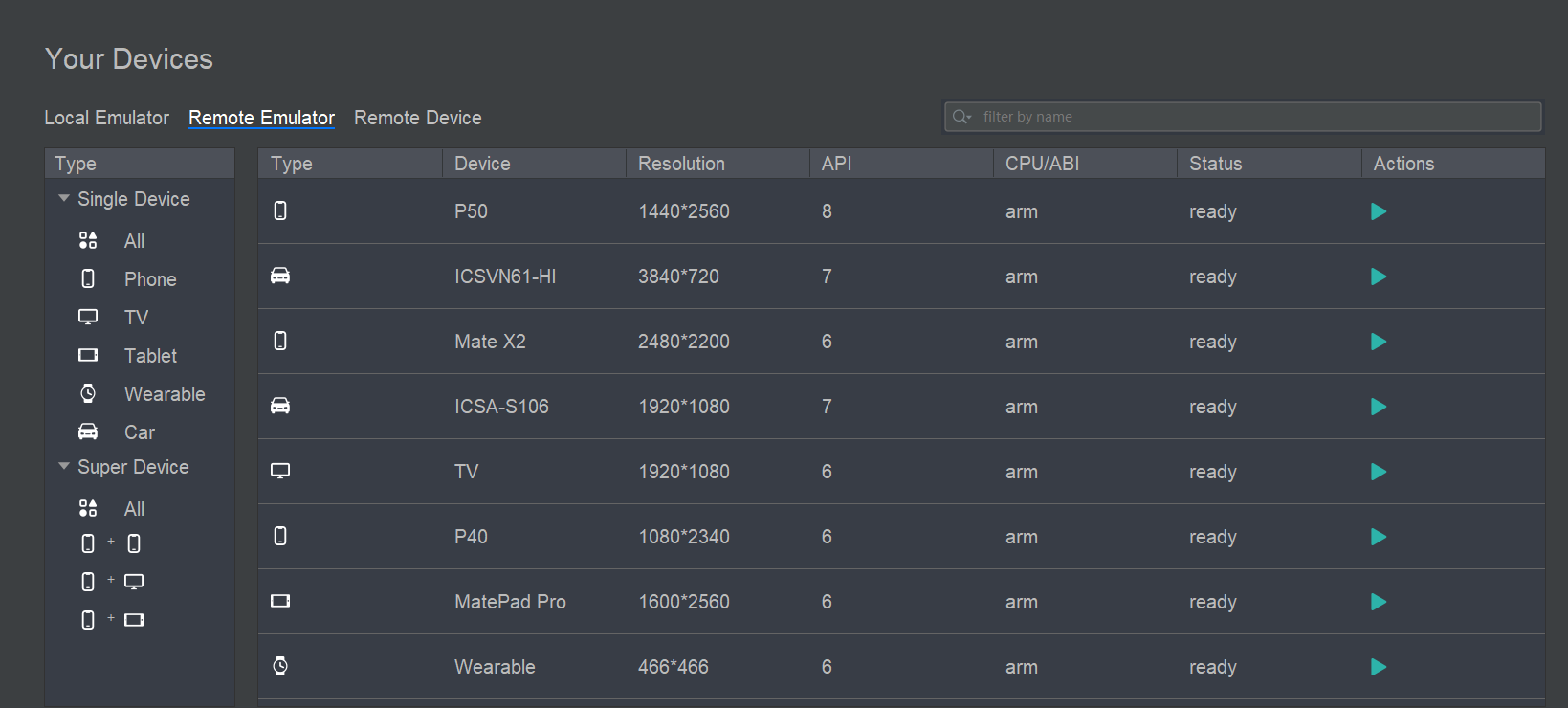Click the 3840*720 resolution cell
The height and width of the screenshot is (708, 1568).
pos(678,277)
